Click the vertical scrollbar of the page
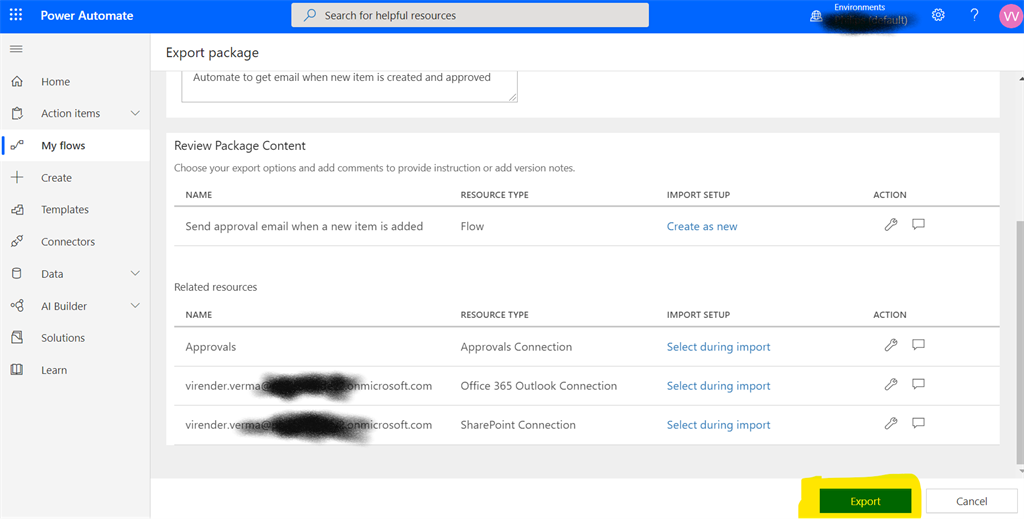1024x526 pixels. pyautogui.click(x=1019, y=344)
